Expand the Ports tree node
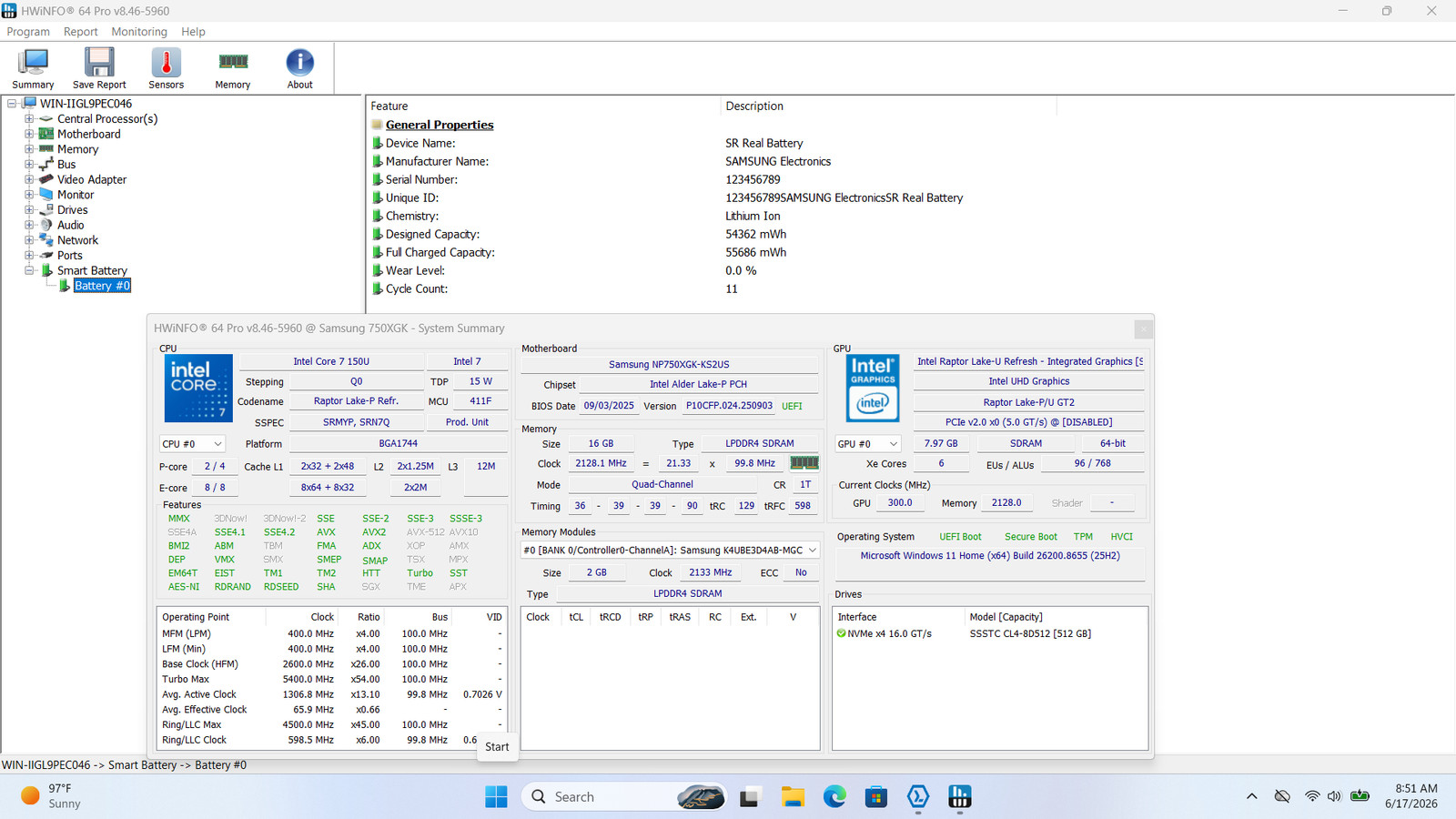Screen dimensions: 1456x819 click(29, 256)
